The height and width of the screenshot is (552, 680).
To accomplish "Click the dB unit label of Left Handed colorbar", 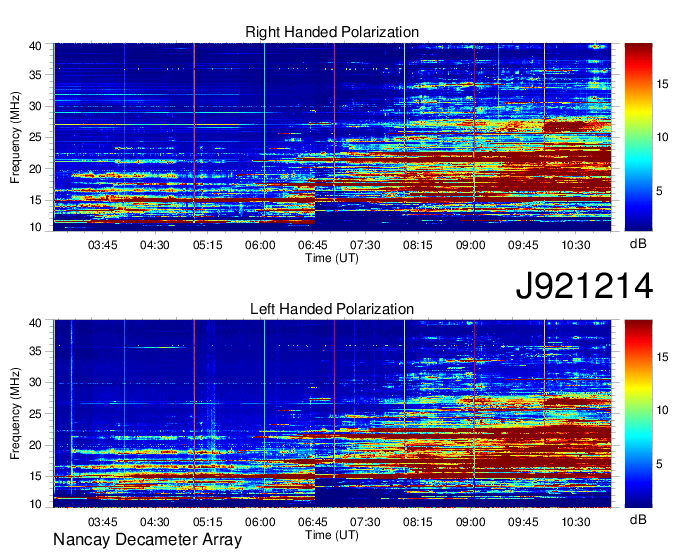I will [638, 519].
